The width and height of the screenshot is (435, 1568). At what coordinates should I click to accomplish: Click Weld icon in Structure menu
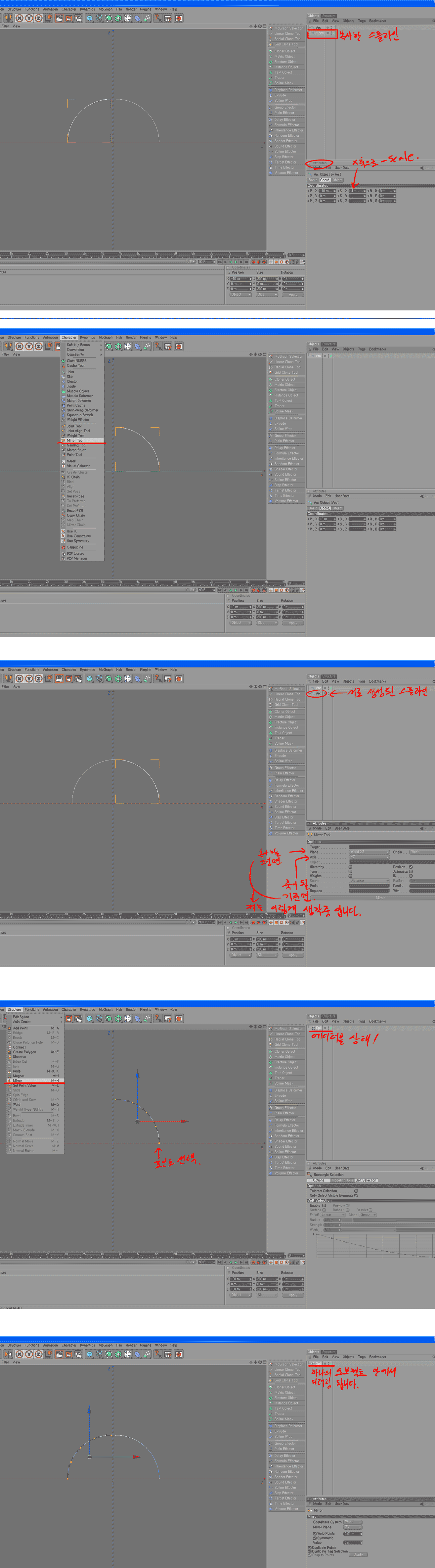9,1104
